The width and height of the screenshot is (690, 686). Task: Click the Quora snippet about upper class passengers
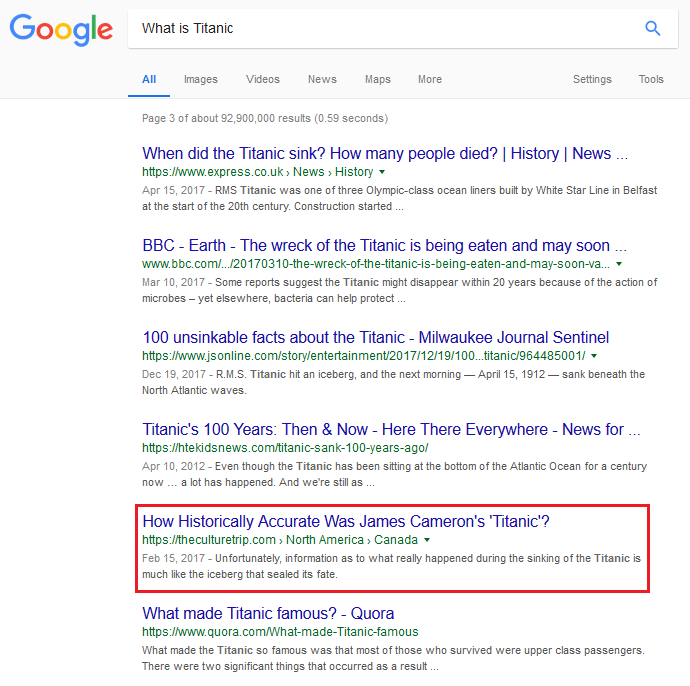click(393, 658)
